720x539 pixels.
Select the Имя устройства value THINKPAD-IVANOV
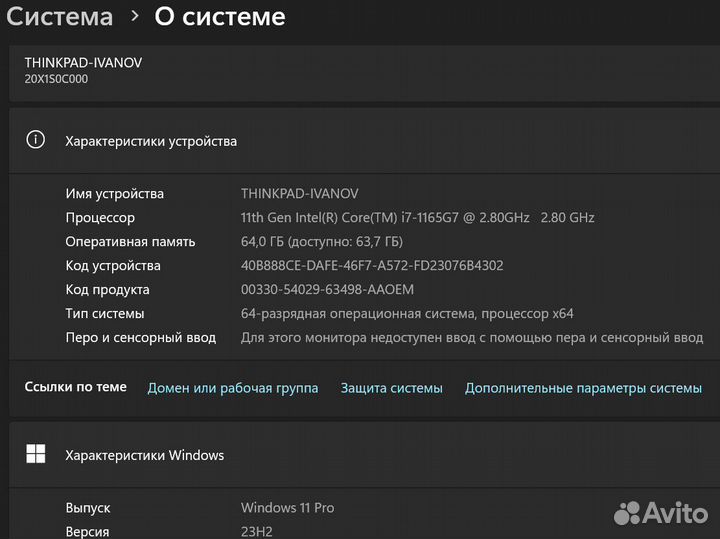coord(299,193)
